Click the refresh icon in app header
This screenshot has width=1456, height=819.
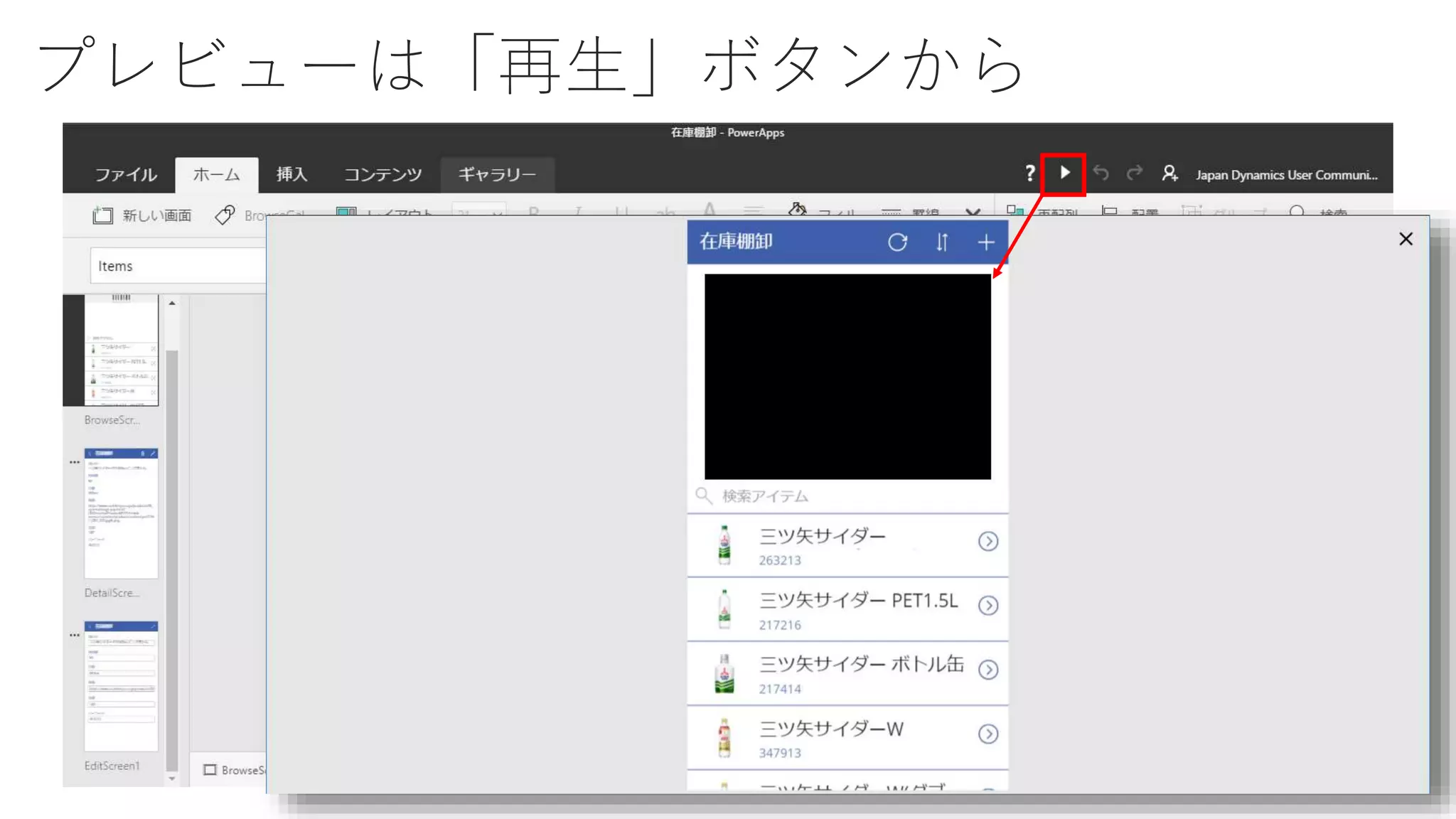pyautogui.click(x=897, y=242)
